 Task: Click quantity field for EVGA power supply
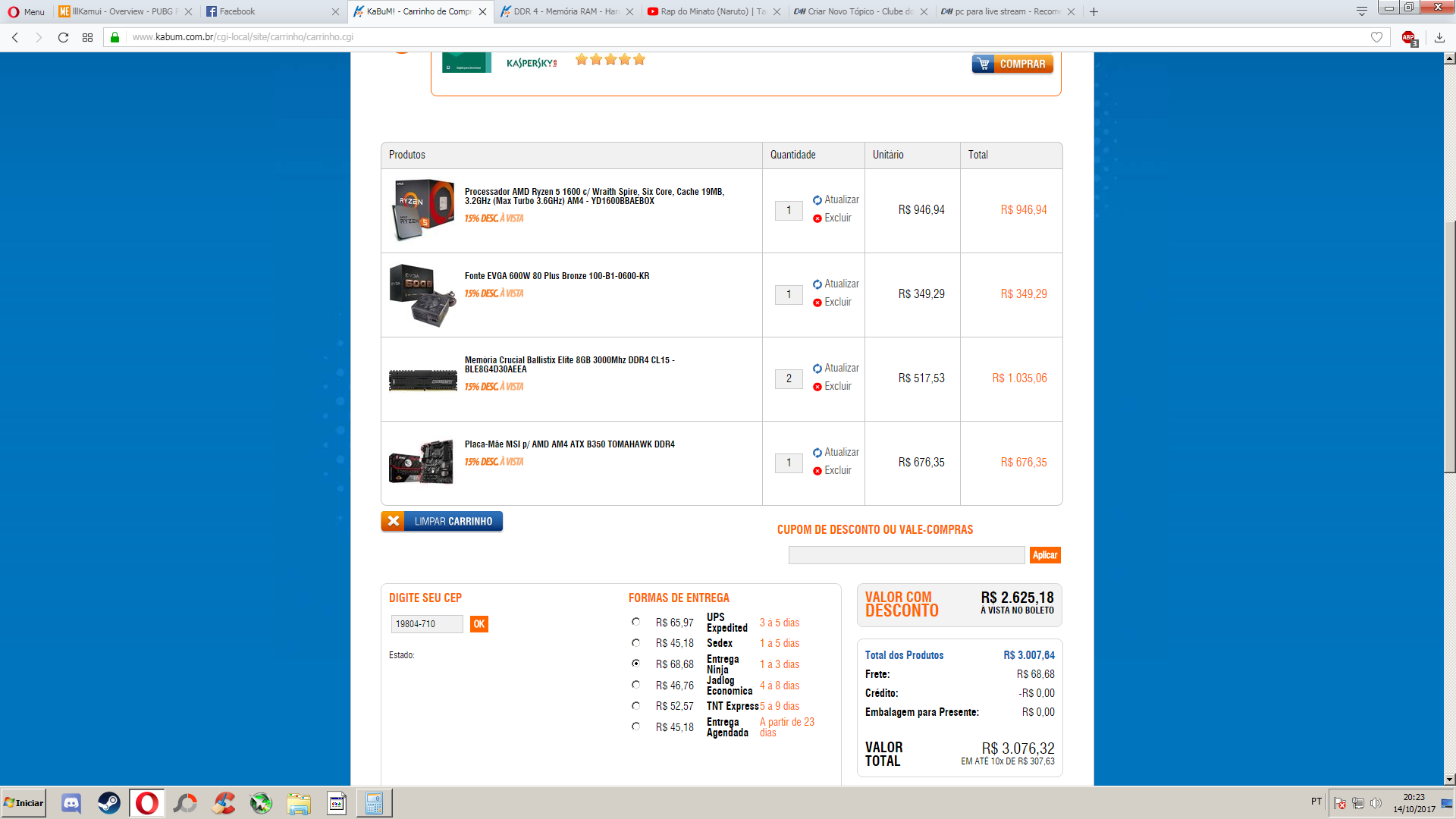[789, 295]
